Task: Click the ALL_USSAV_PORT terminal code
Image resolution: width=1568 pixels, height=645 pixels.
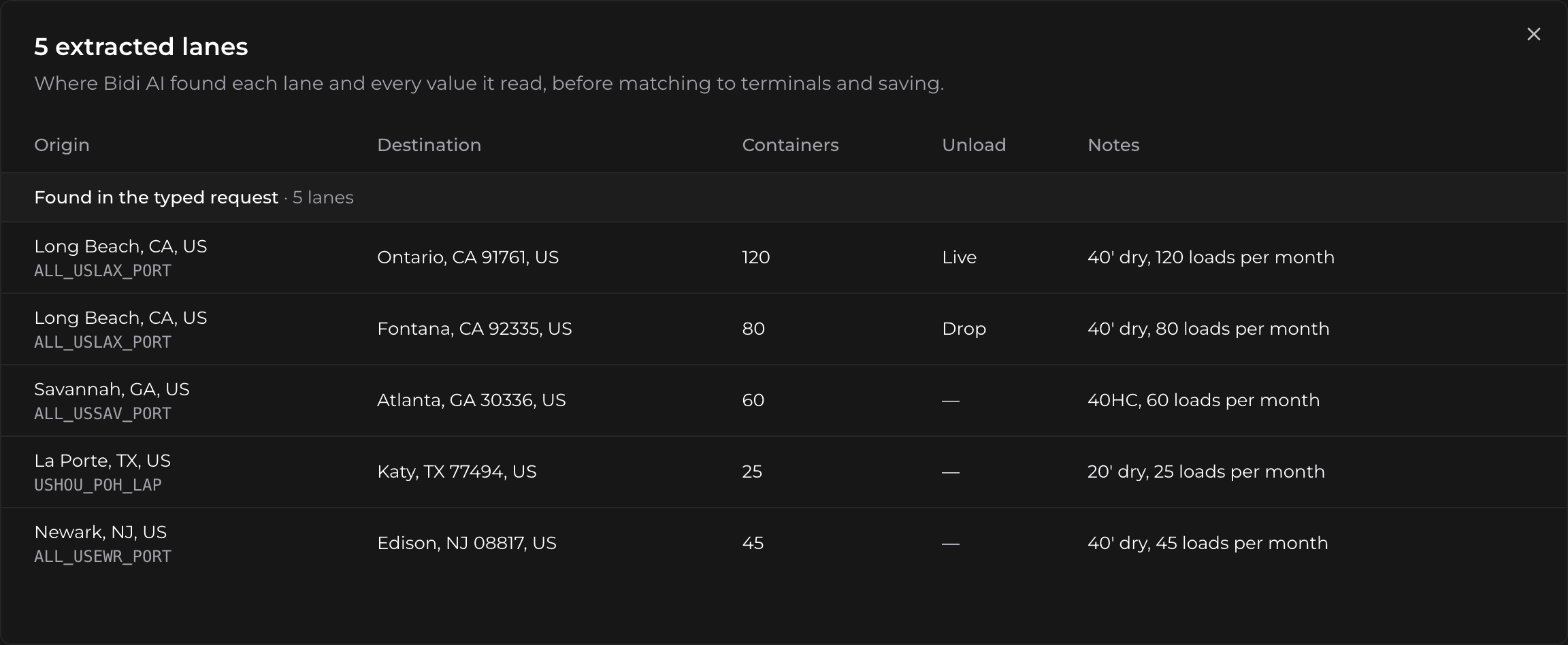Action: tap(103, 414)
